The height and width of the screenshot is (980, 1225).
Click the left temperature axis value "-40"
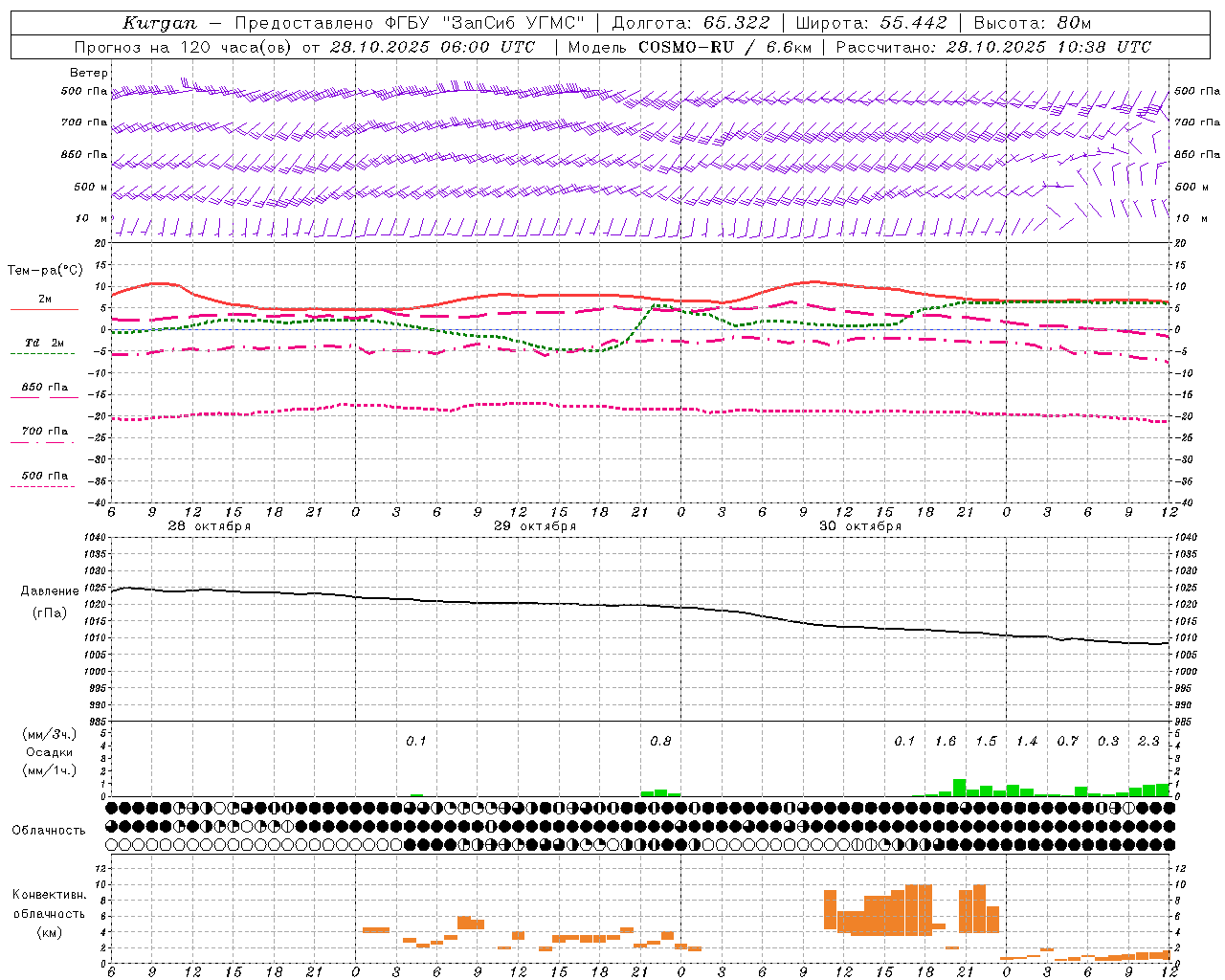pos(99,503)
